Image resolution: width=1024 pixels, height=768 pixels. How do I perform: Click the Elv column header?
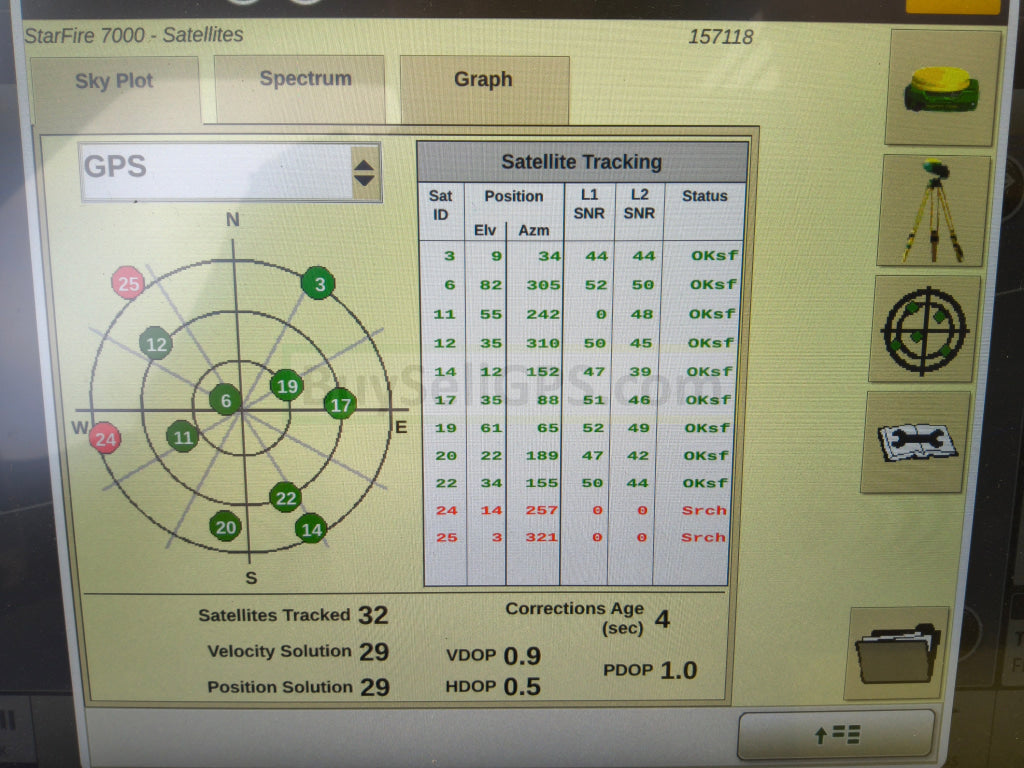(x=485, y=231)
